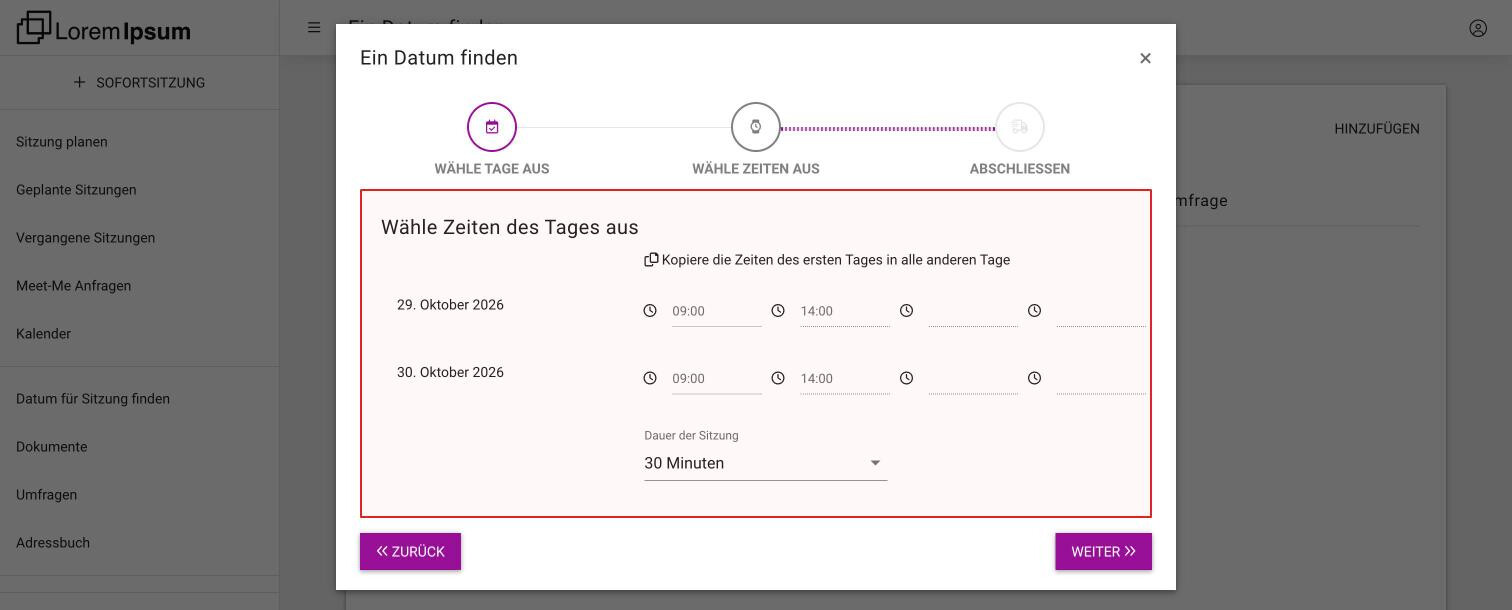Click third clock icon on 30. Oktober row
The height and width of the screenshot is (610, 1512).
[906, 378]
